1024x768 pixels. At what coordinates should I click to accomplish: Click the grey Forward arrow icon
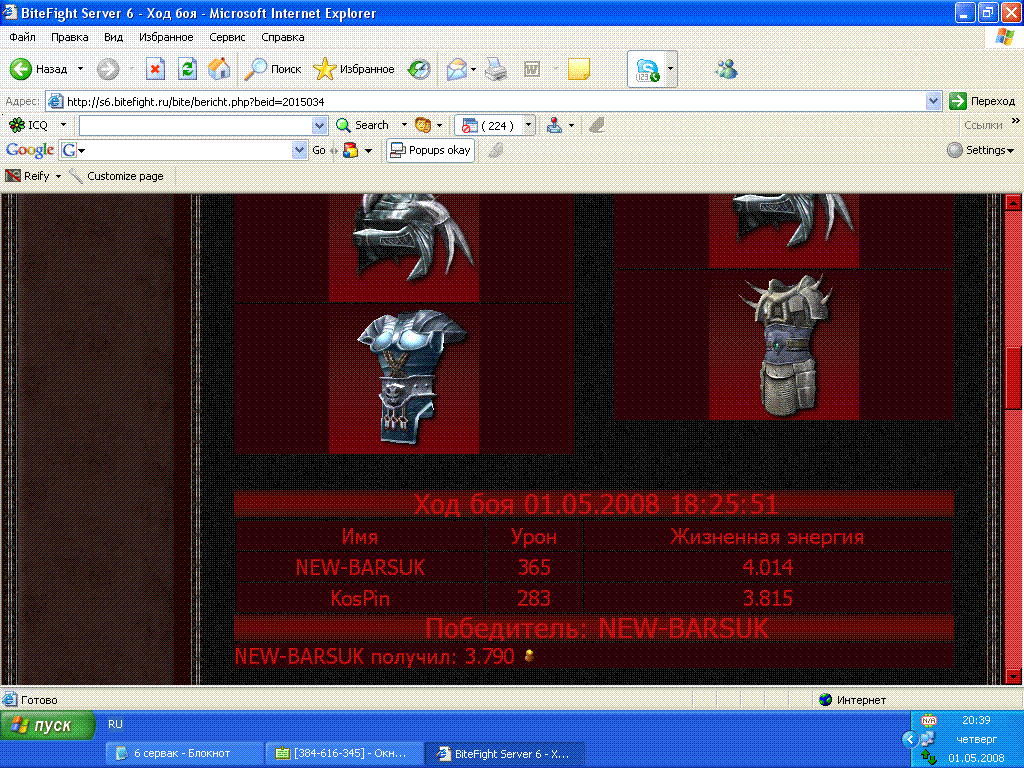coord(108,69)
